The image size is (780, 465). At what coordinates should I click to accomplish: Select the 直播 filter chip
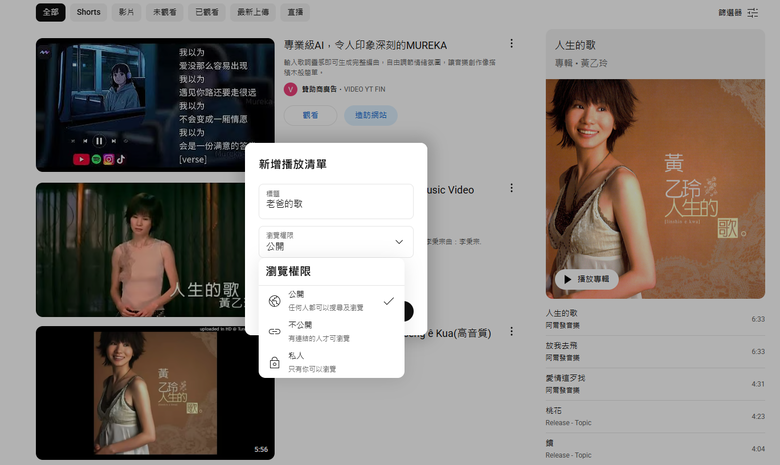click(x=295, y=12)
